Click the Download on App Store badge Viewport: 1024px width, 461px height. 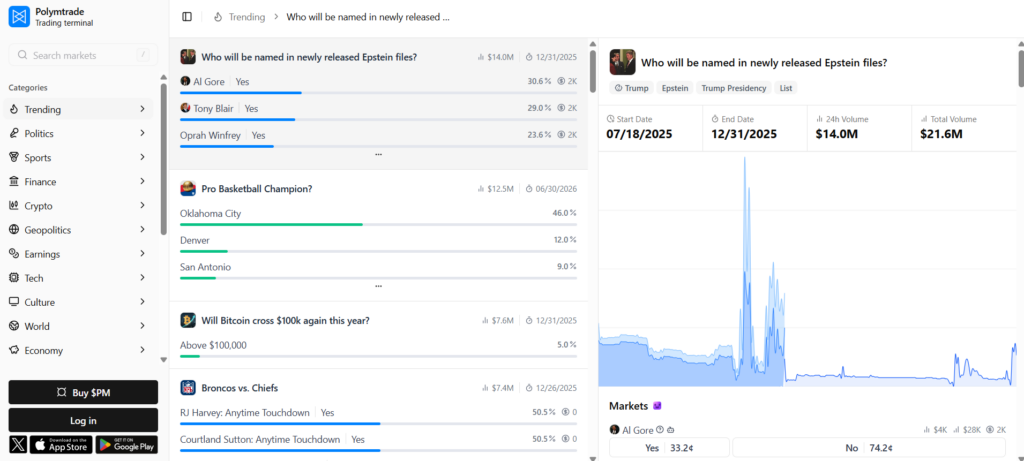tap(61, 444)
